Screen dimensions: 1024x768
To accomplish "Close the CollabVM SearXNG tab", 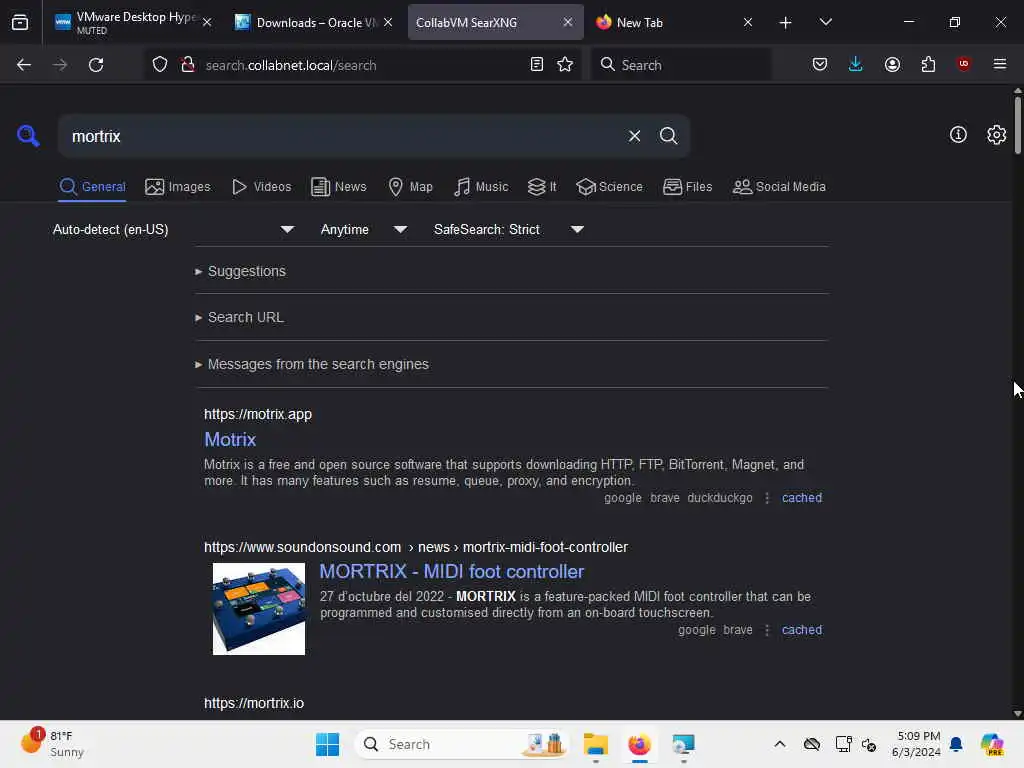I will click(x=568, y=22).
